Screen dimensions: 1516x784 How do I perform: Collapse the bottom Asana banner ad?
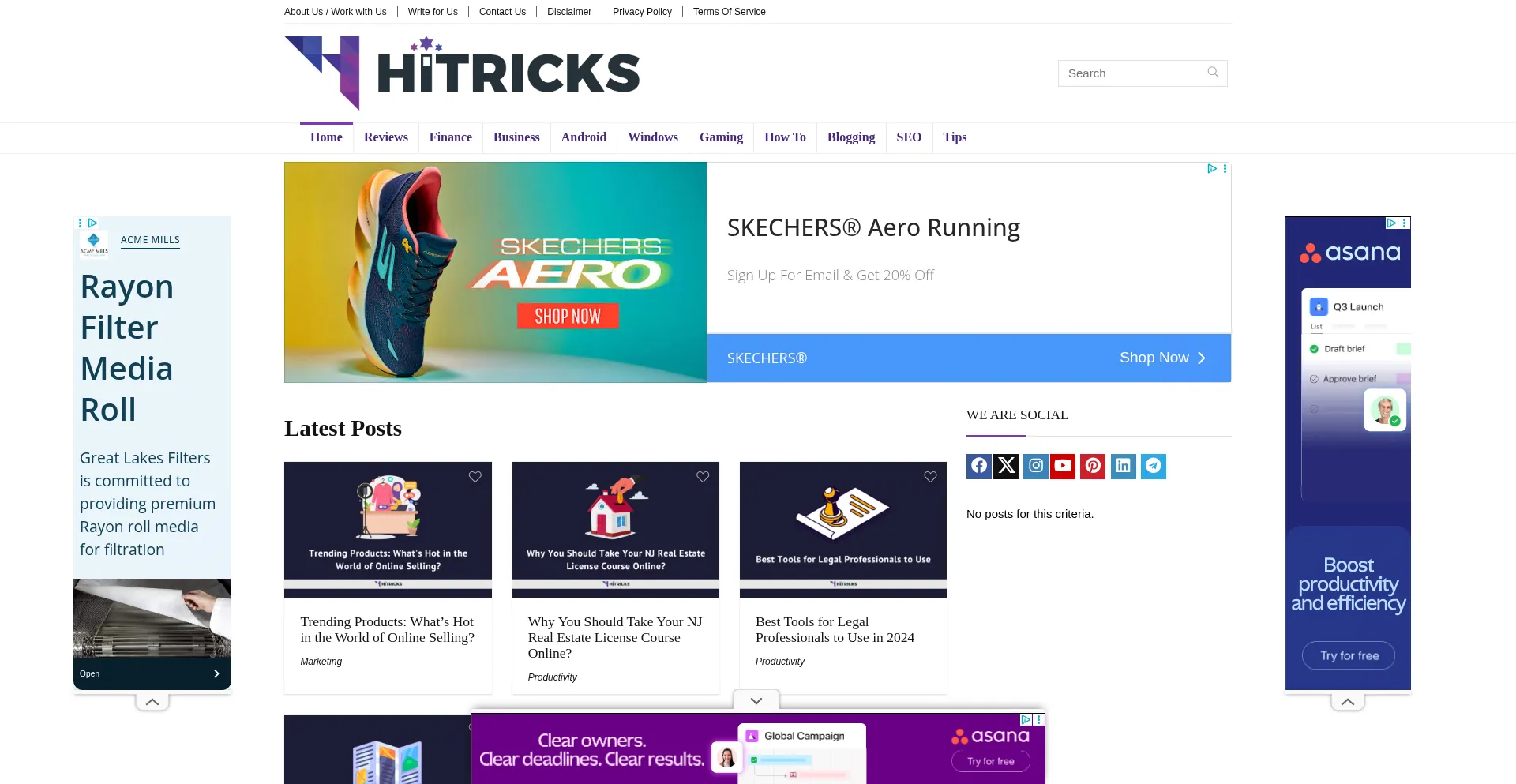[756, 700]
